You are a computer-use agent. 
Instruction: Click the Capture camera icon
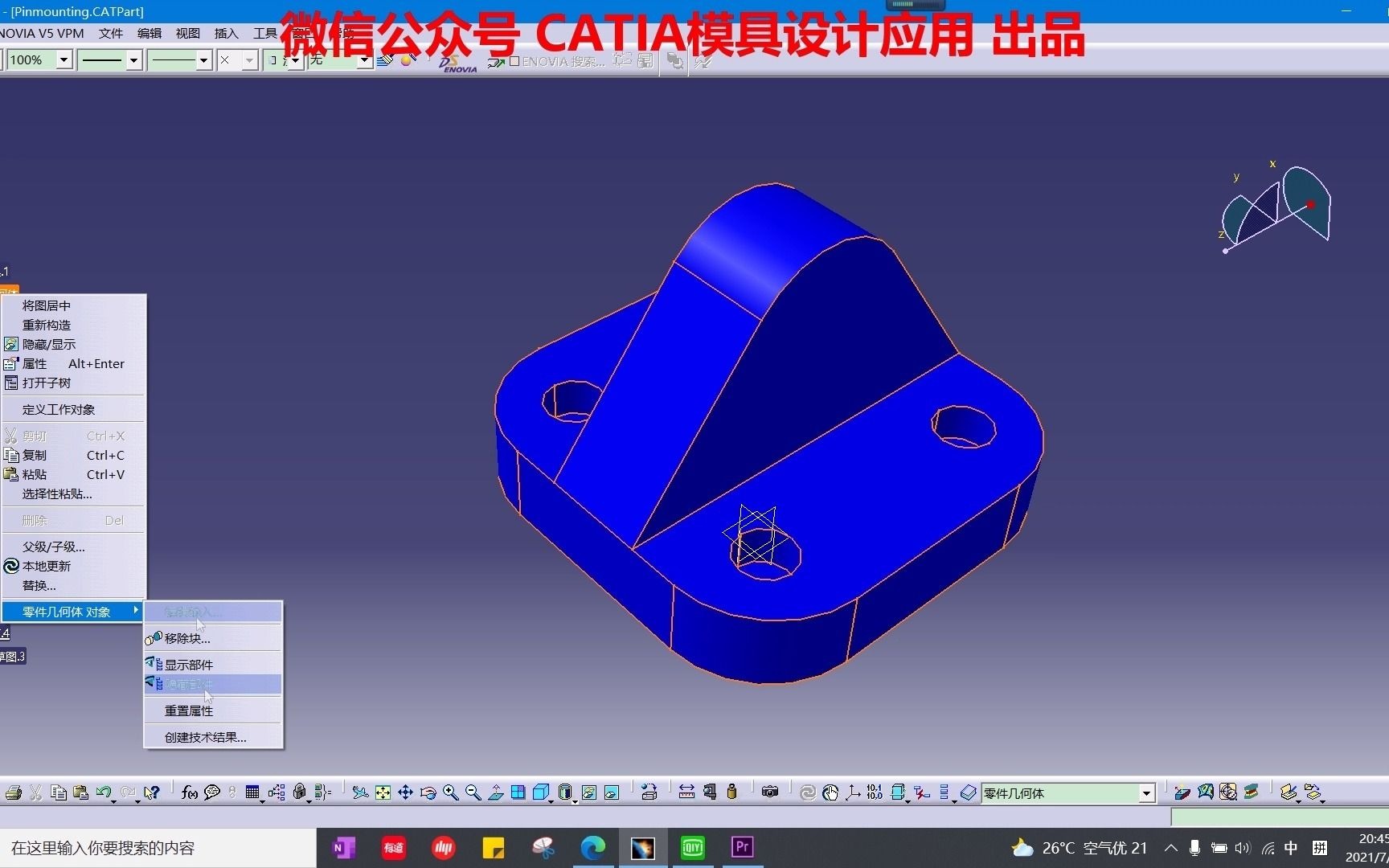[770, 792]
